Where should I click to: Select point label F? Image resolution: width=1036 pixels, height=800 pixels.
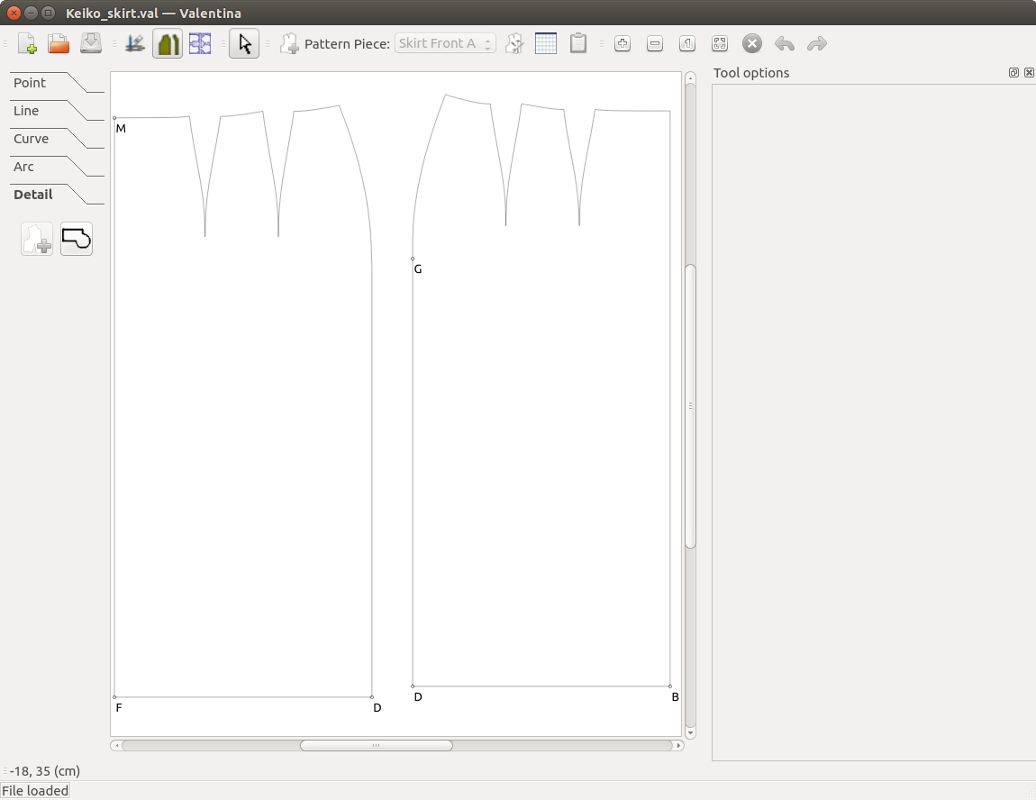[119, 708]
